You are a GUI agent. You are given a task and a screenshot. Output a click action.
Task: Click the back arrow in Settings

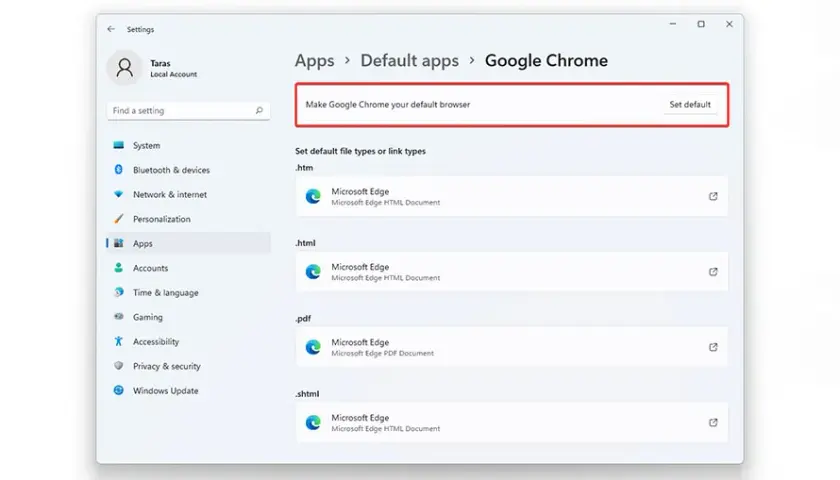point(111,29)
